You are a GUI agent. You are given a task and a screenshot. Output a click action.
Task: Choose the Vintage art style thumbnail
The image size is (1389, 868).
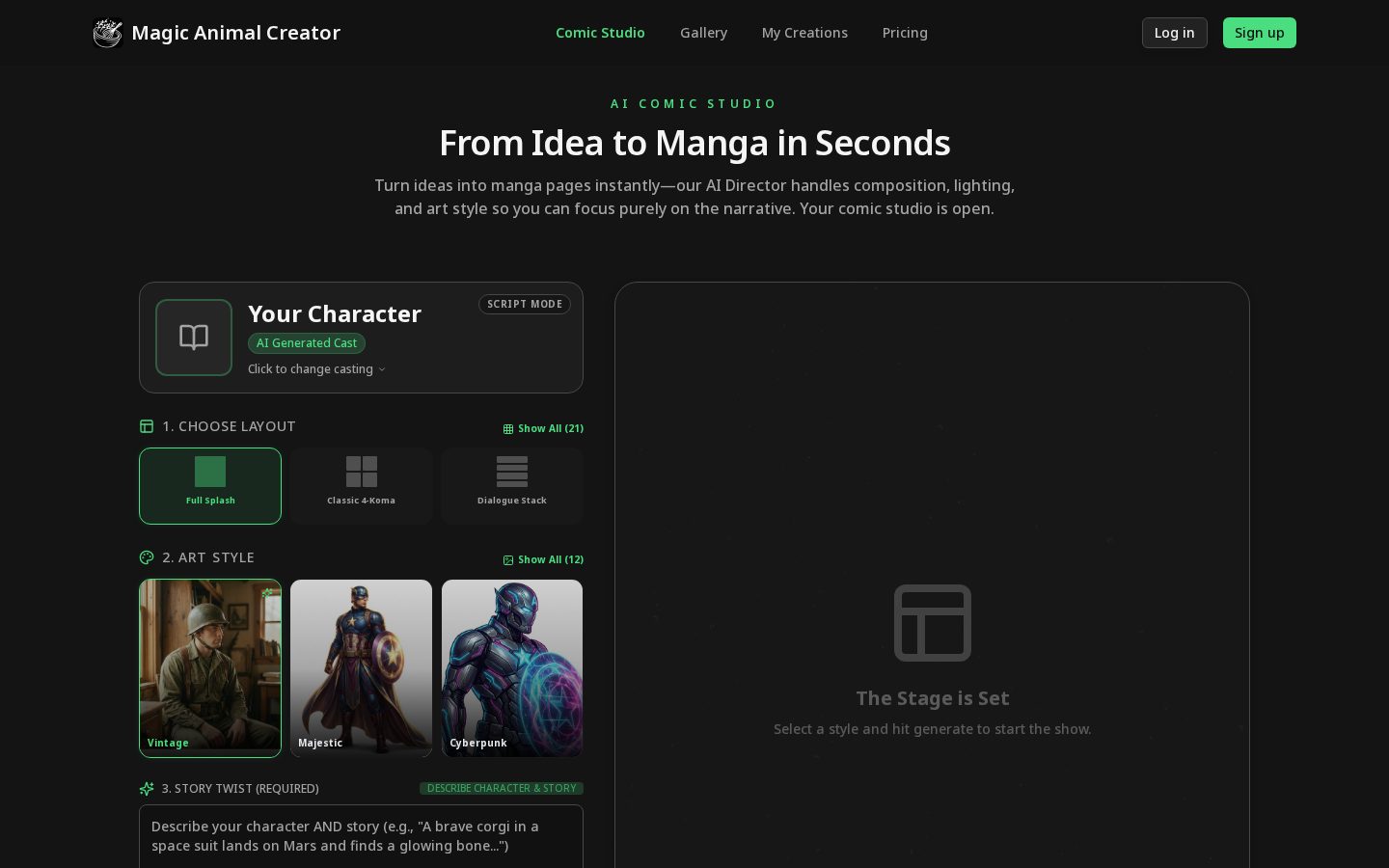point(210,668)
